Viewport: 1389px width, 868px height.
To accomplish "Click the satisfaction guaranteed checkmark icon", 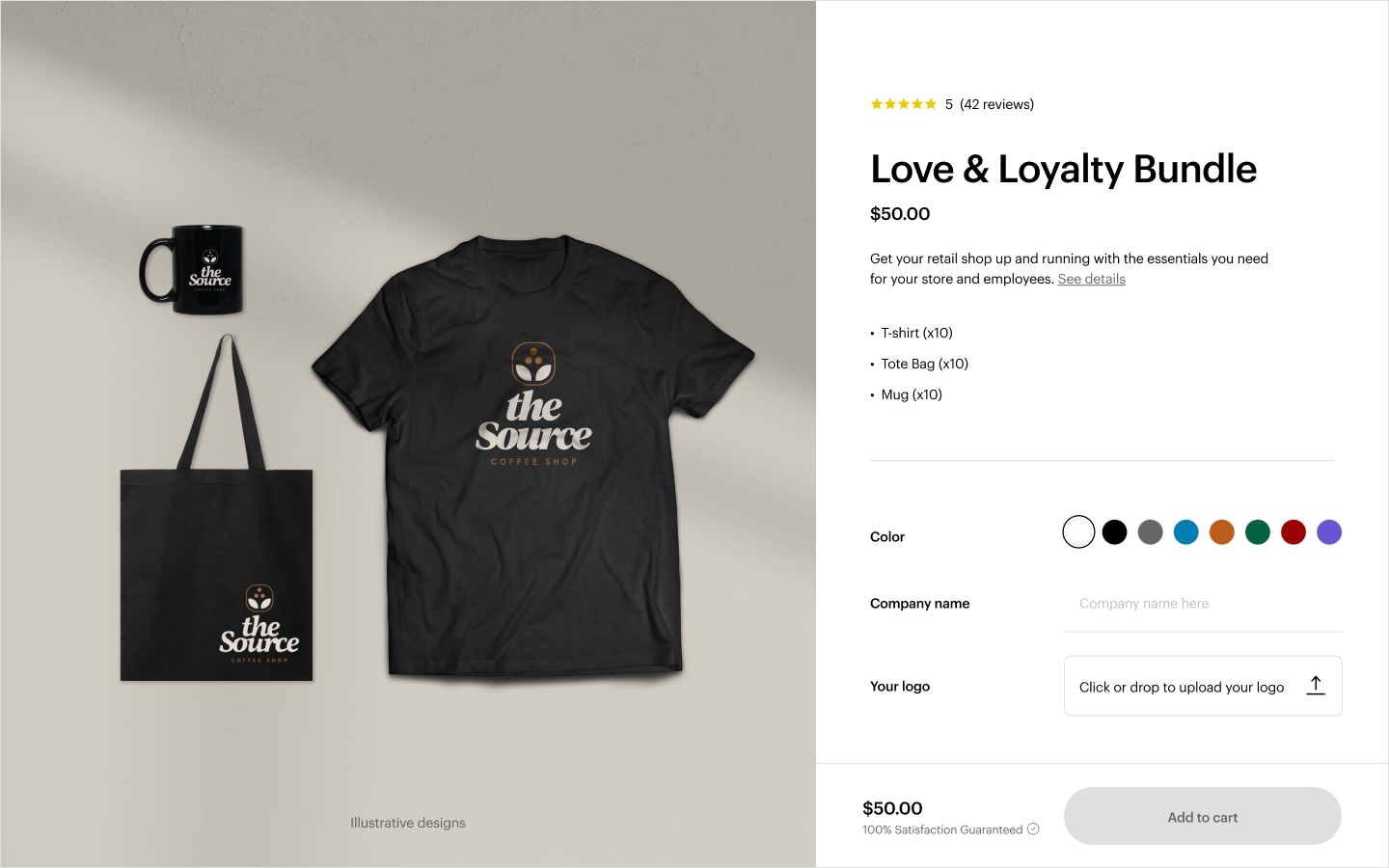I will pos(1033,828).
